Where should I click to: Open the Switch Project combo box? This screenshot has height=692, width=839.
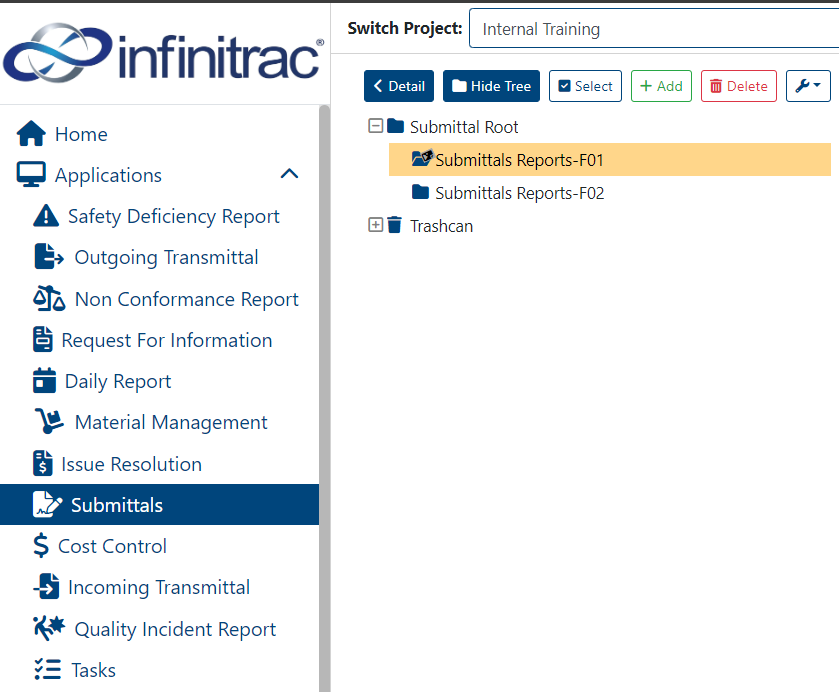(654, 29)
